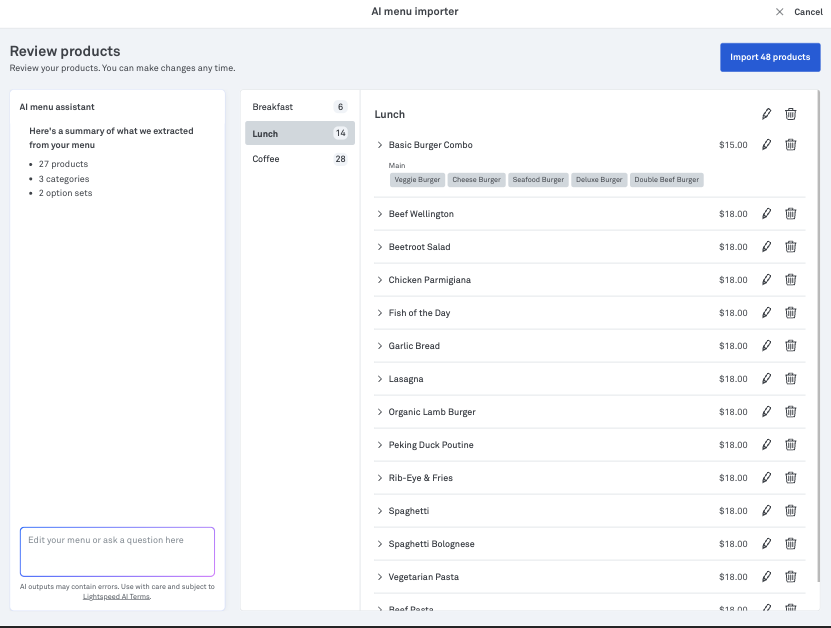Close importer with the X icon

[779, 12]
